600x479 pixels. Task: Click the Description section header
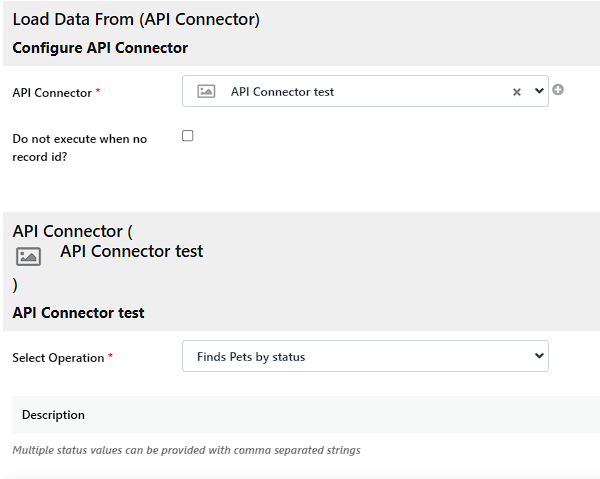pyautogui.click(x=54, y=415)
